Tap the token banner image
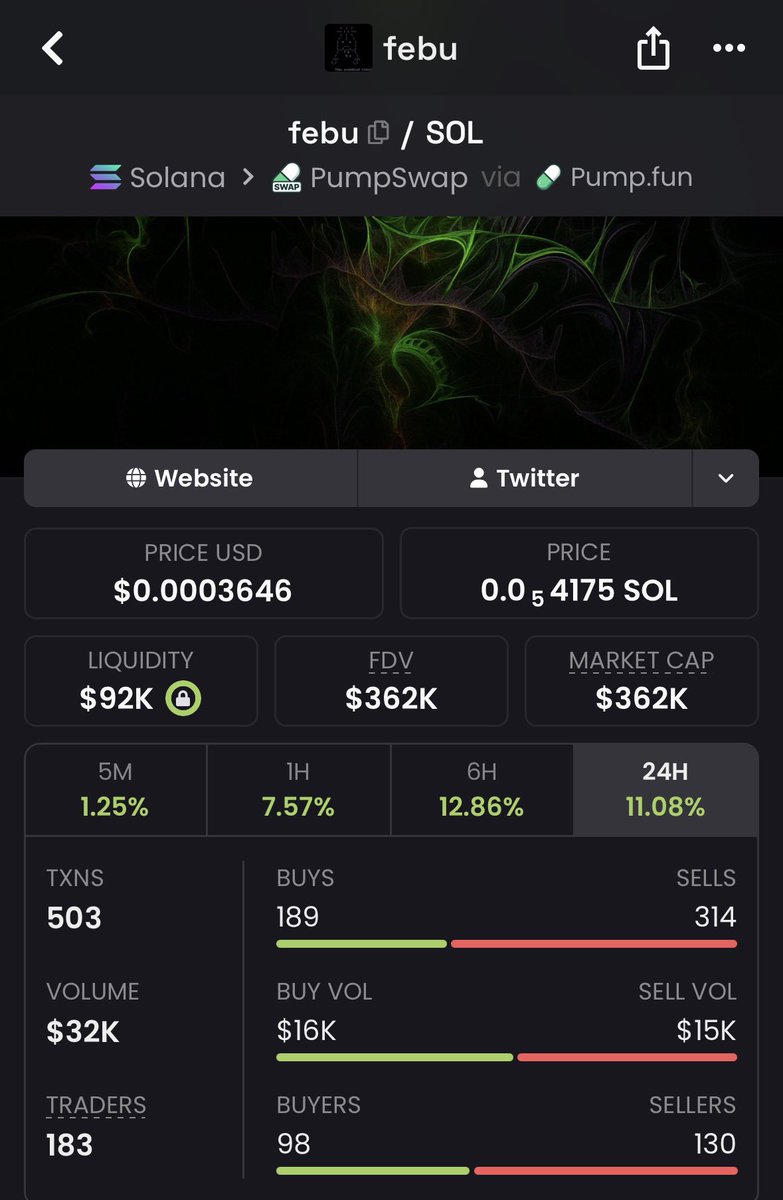Image resolution: width=783 pixels, height=1200 pixels. pos(391,332)
